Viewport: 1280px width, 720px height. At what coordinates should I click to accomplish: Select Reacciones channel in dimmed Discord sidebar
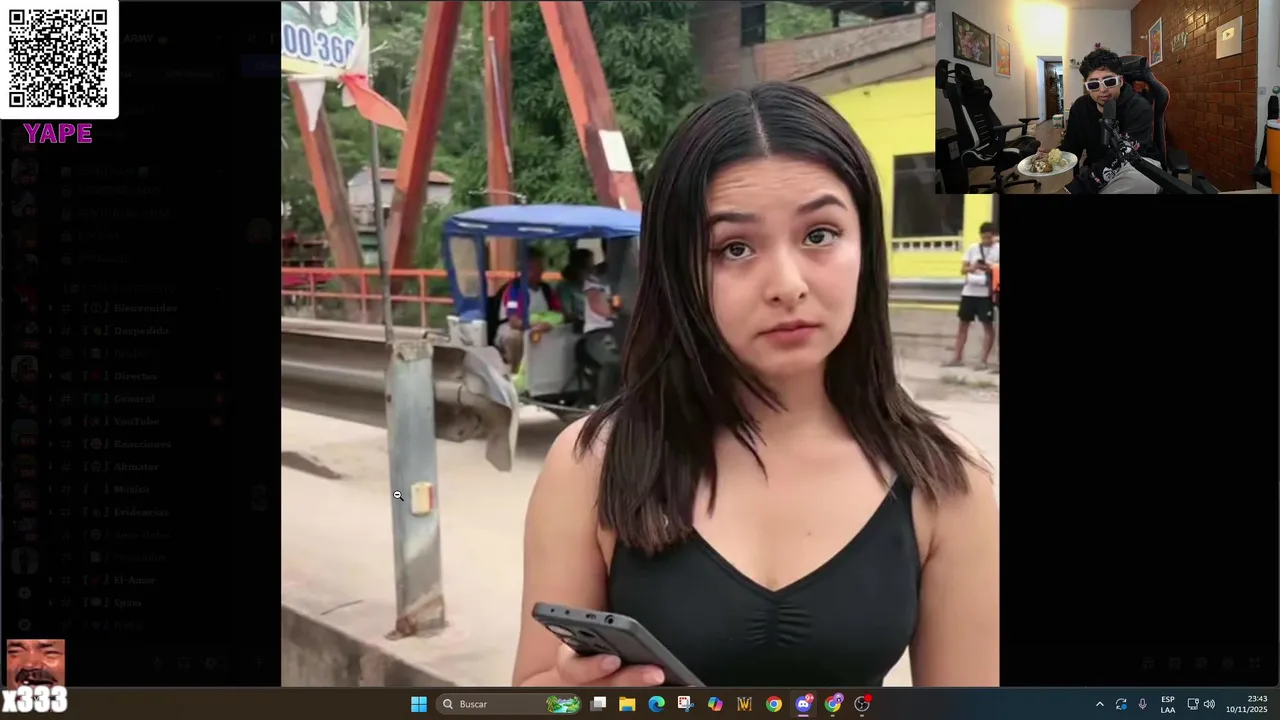point(142,444)
